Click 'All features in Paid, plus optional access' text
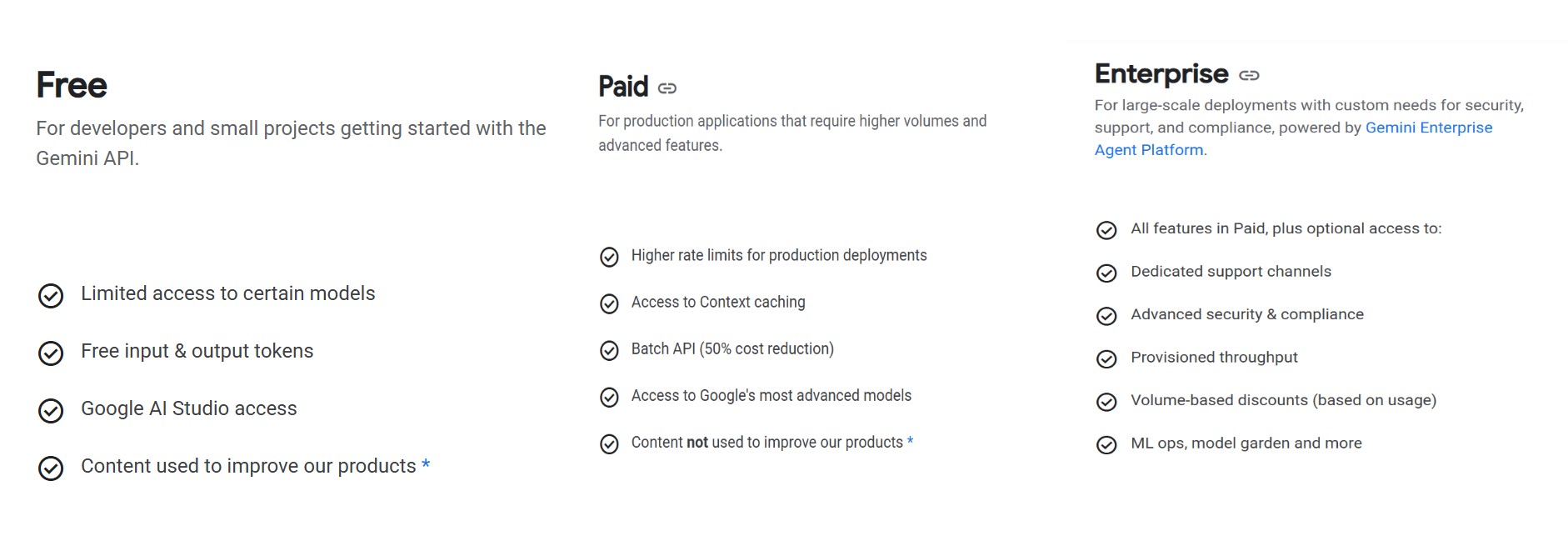The width and height of the screenshot is (1568, 556). [x=1286, y=228]
